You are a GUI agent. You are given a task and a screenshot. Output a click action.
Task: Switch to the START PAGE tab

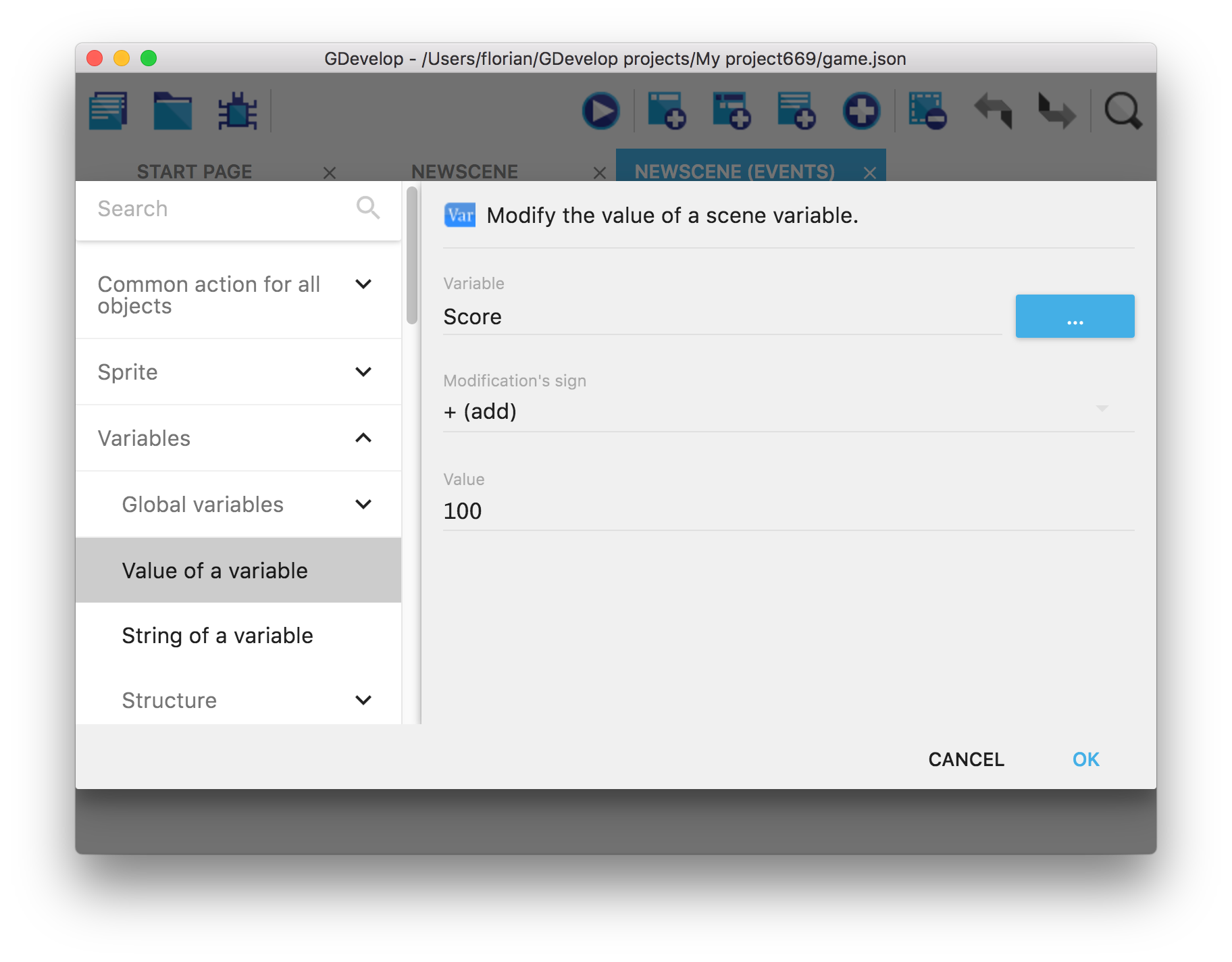pos(195,172)
